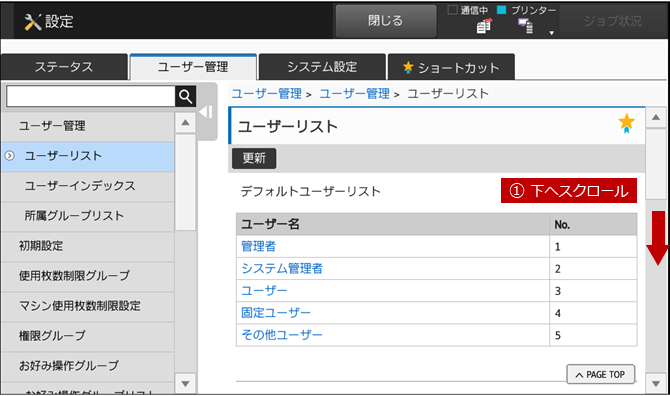Screen dimensions: 670x396
Task: Click the No. cell showing 1
Action: coord(593,246)
